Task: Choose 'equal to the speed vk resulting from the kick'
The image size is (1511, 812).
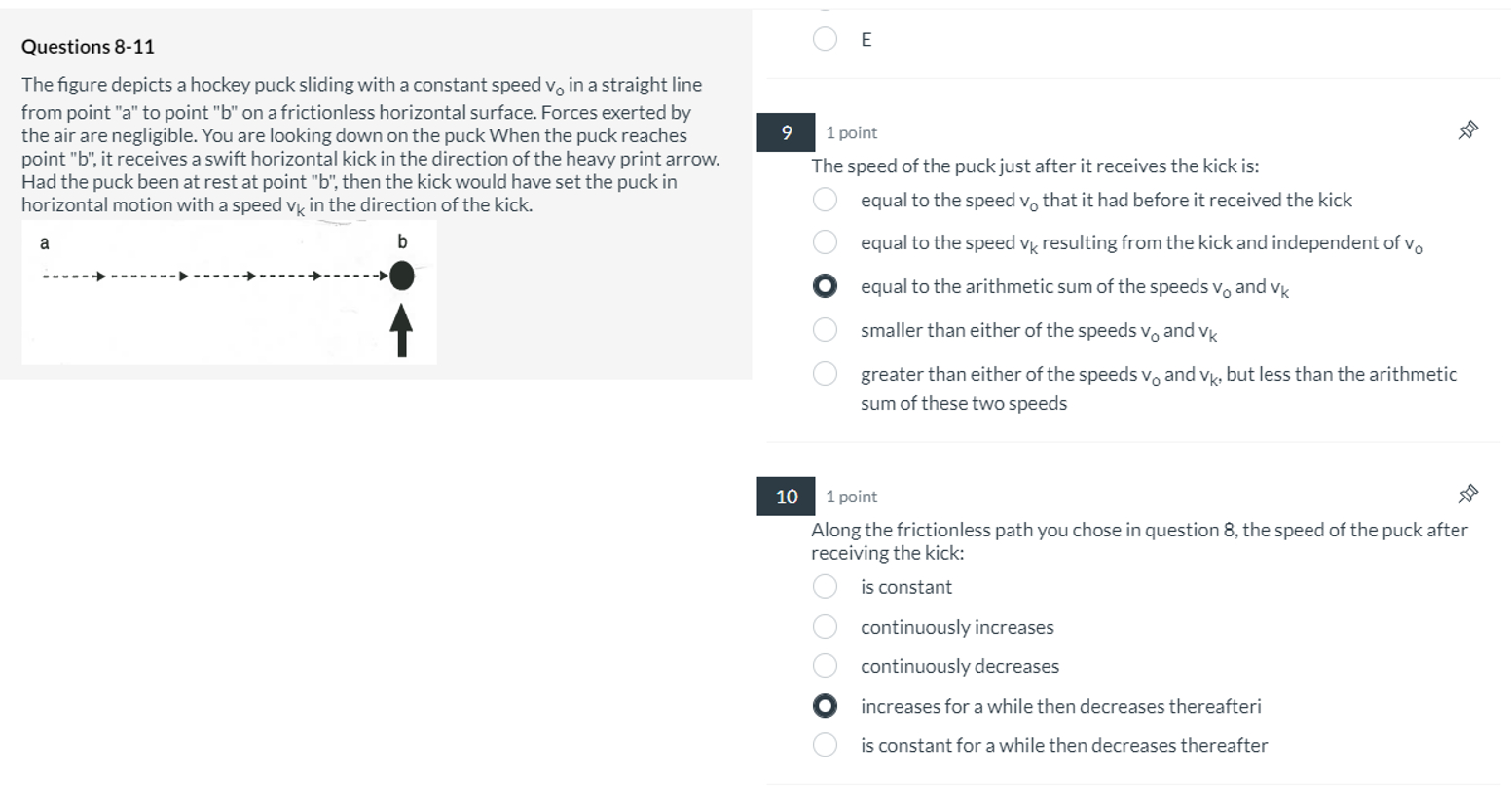Action: point(825,241)
